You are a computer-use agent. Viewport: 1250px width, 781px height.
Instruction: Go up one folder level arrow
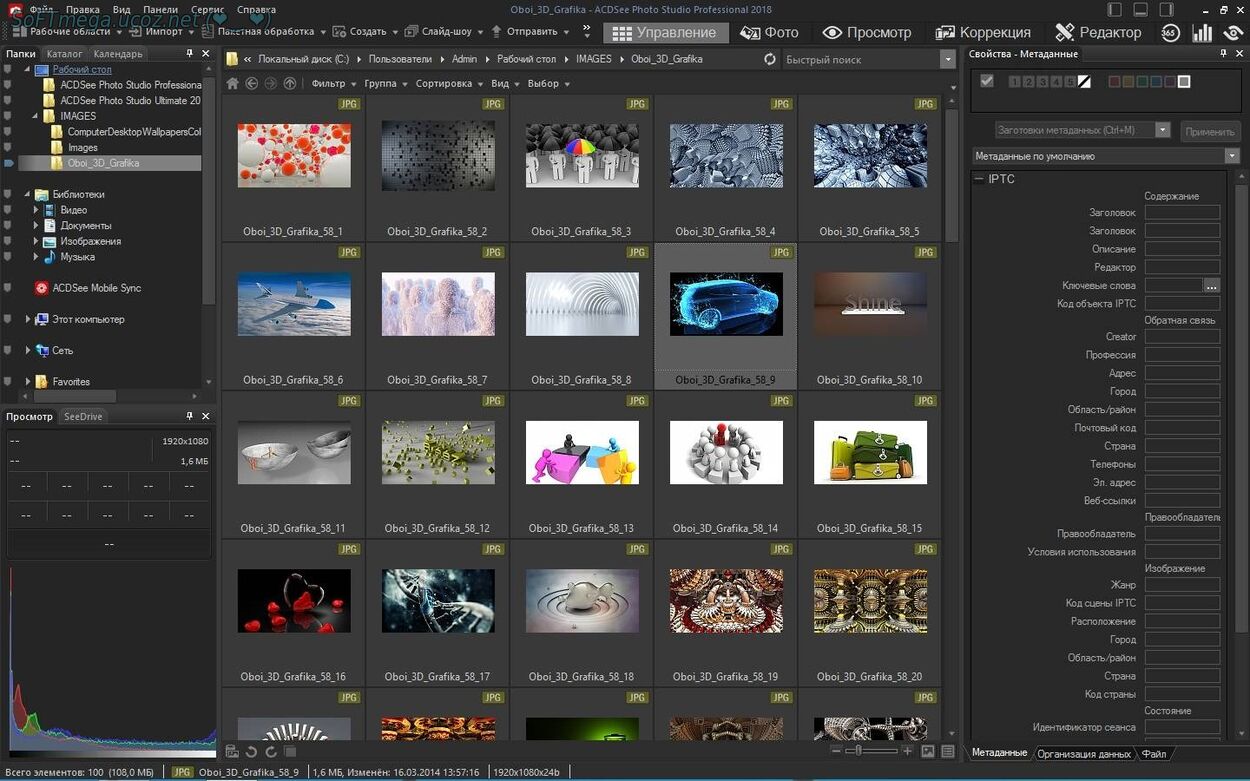tap(290, 84)
